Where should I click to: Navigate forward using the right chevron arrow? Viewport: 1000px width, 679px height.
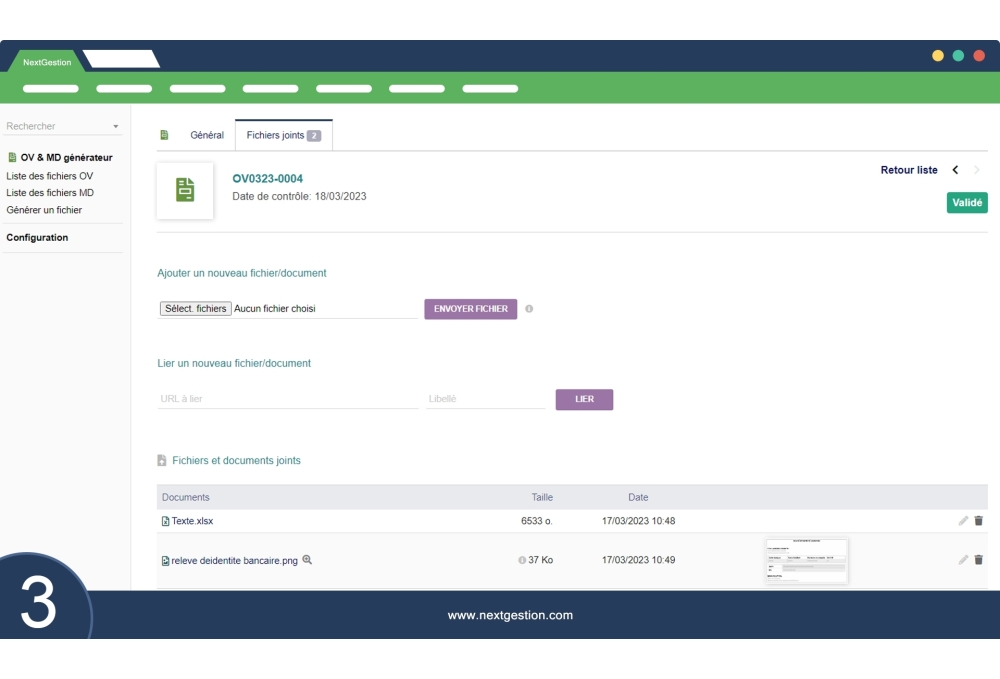click(976, 170)
